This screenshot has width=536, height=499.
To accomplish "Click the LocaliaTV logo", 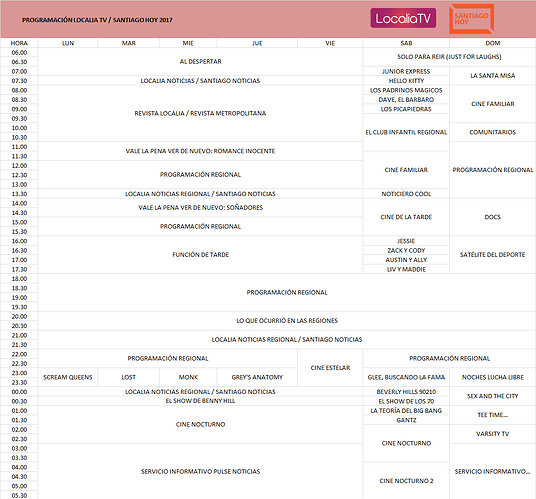I will (x=403, y=18).
